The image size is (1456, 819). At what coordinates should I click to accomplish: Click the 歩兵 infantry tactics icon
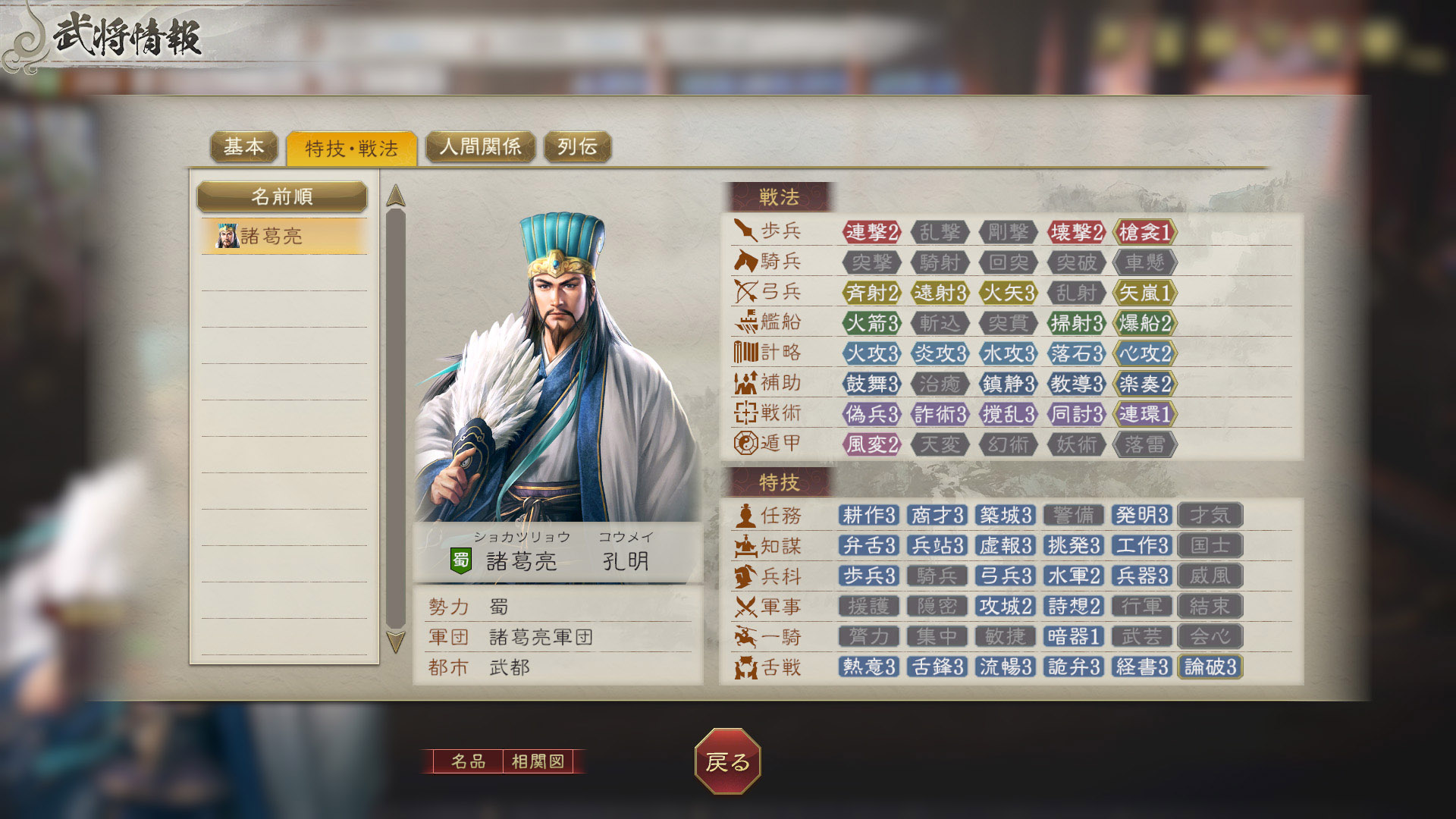click(x=745, y=231)
